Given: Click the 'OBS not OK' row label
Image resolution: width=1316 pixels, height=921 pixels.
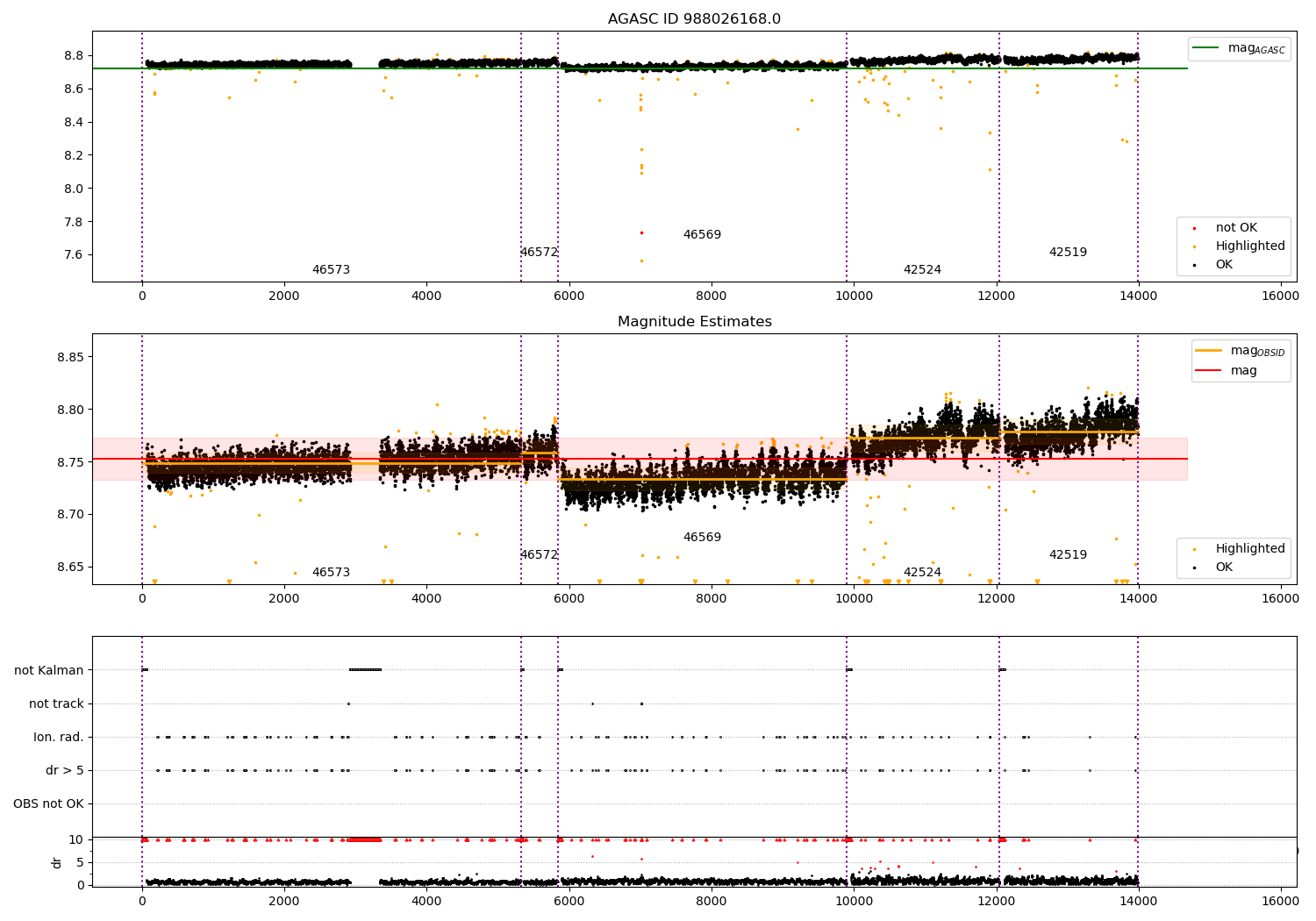Looking at the screenshot, I should (48, 804).
